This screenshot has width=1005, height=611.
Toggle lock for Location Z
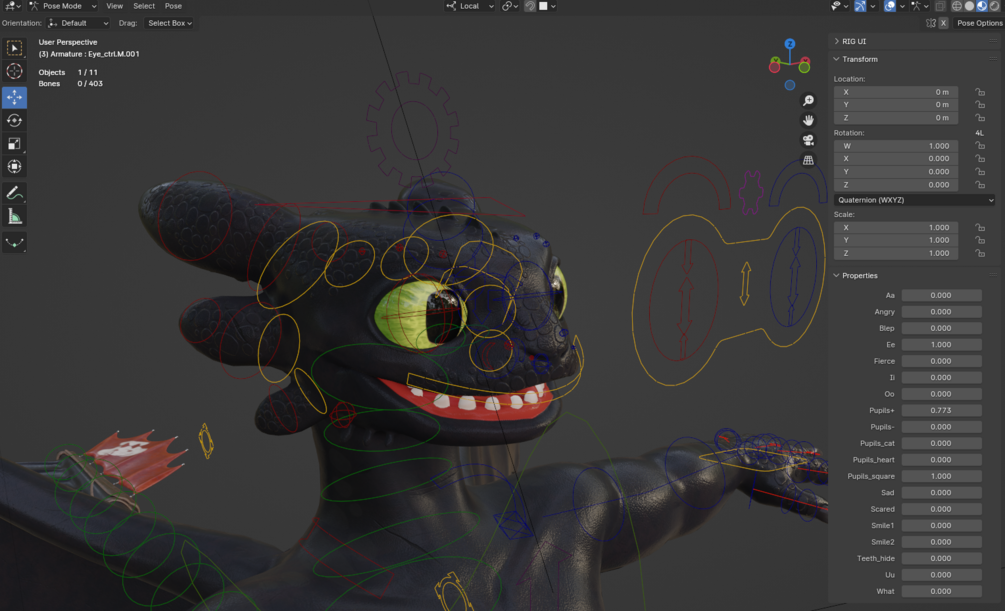pos(980,118)
